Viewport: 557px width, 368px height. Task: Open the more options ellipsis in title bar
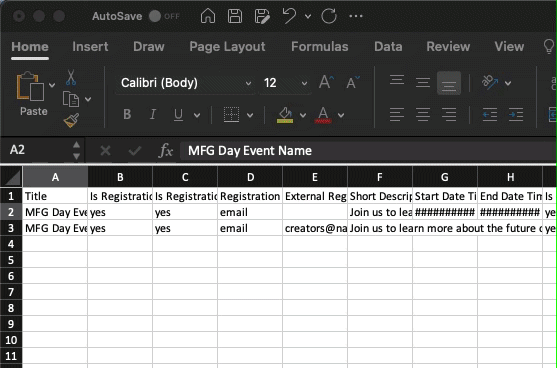tap(356, 16)
